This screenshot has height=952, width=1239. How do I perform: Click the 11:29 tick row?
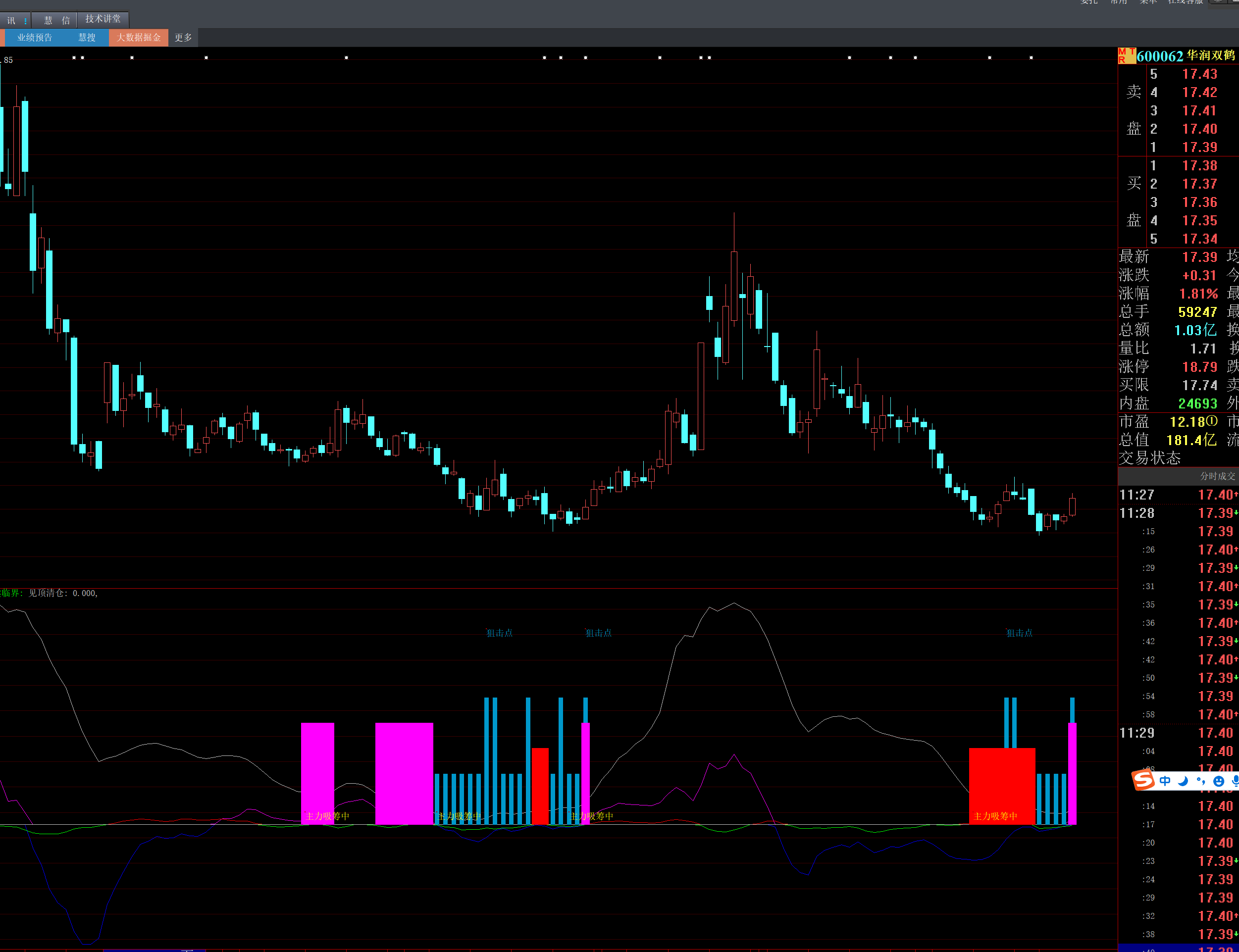(x=1179, y=733)
